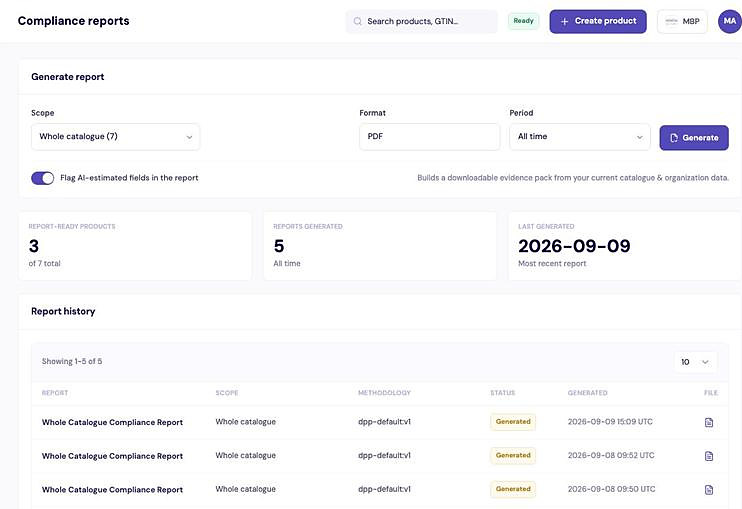This screenshot has width=742, height=509.
Task: Click the Create product button
Action: click(x=598, y=21)
